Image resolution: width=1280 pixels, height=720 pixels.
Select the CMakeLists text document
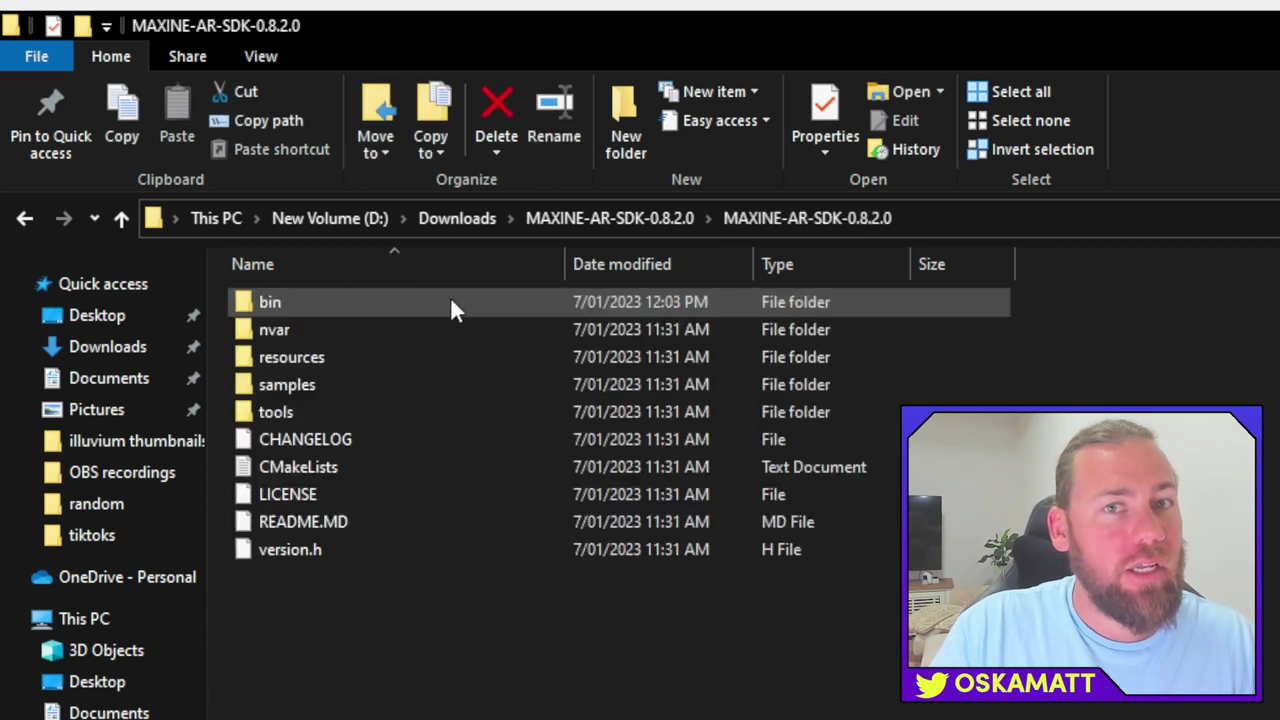298,467
